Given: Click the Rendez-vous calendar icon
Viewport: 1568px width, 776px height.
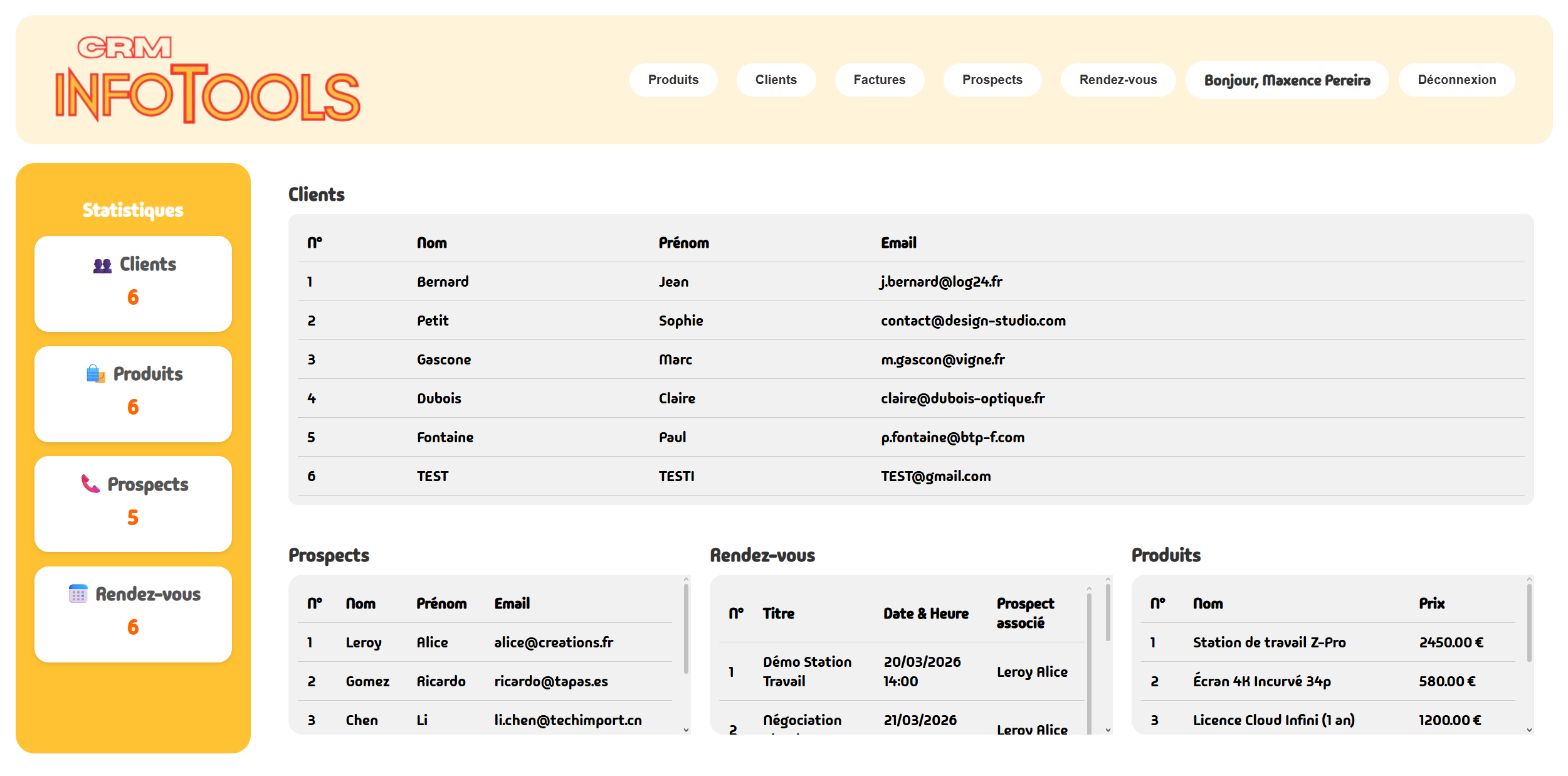Looking at the screenshot, I should click(77, 593).
